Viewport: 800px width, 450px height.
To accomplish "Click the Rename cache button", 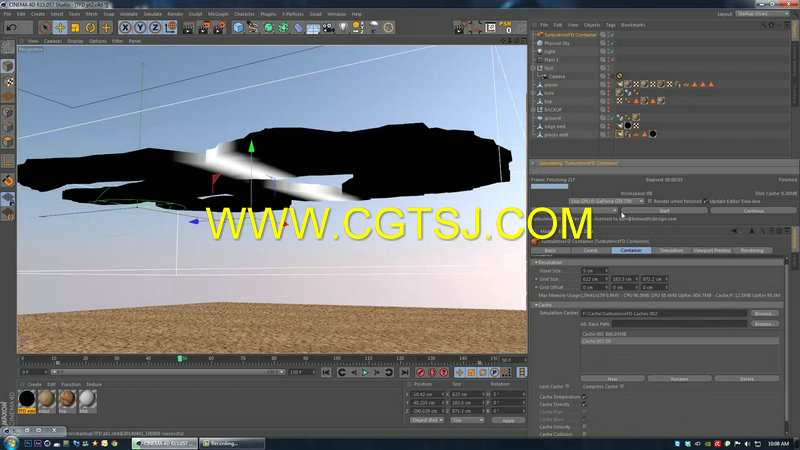I will tap(679, 379).
